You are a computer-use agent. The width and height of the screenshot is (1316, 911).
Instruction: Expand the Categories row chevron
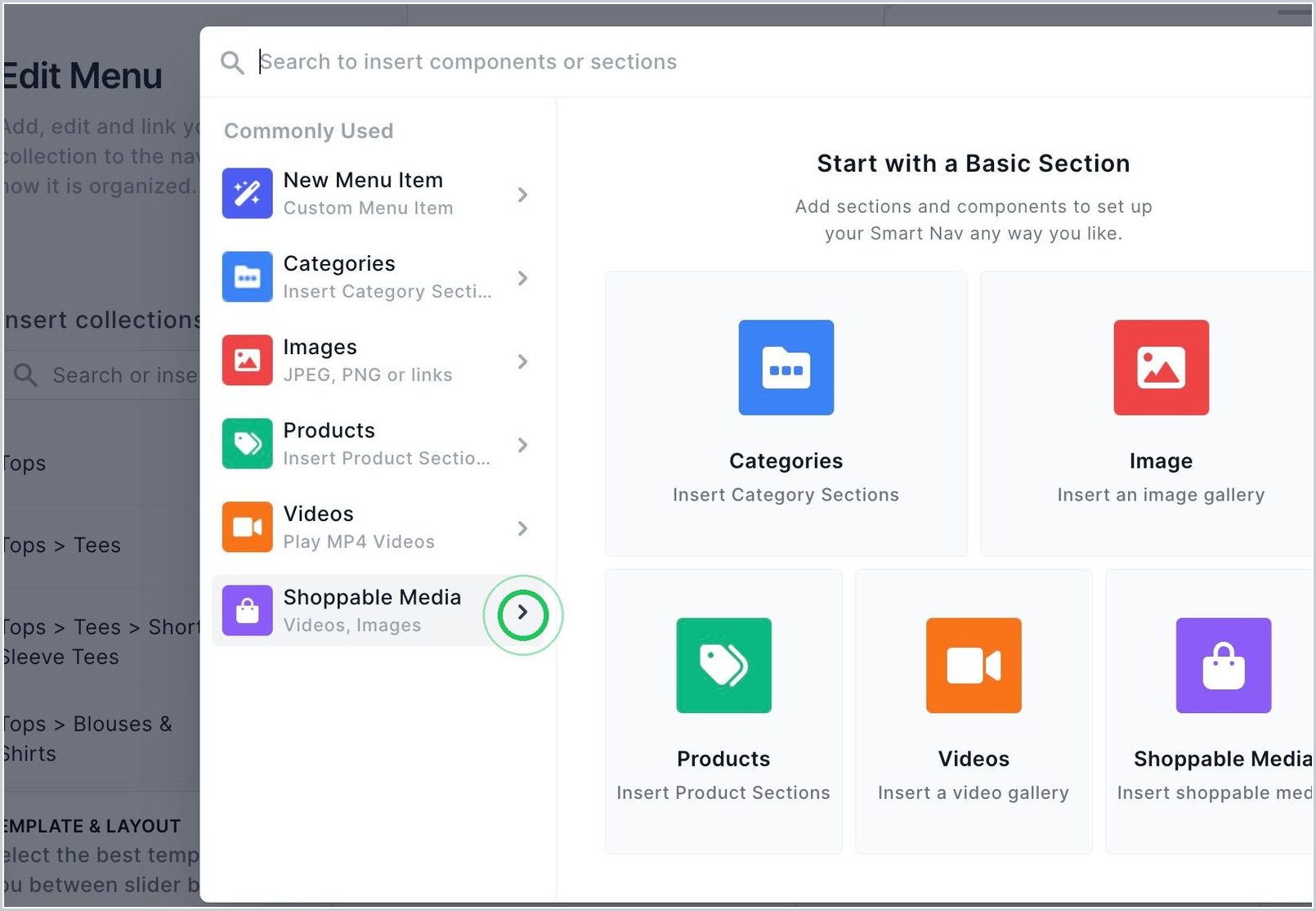click(x=522, y=278)
